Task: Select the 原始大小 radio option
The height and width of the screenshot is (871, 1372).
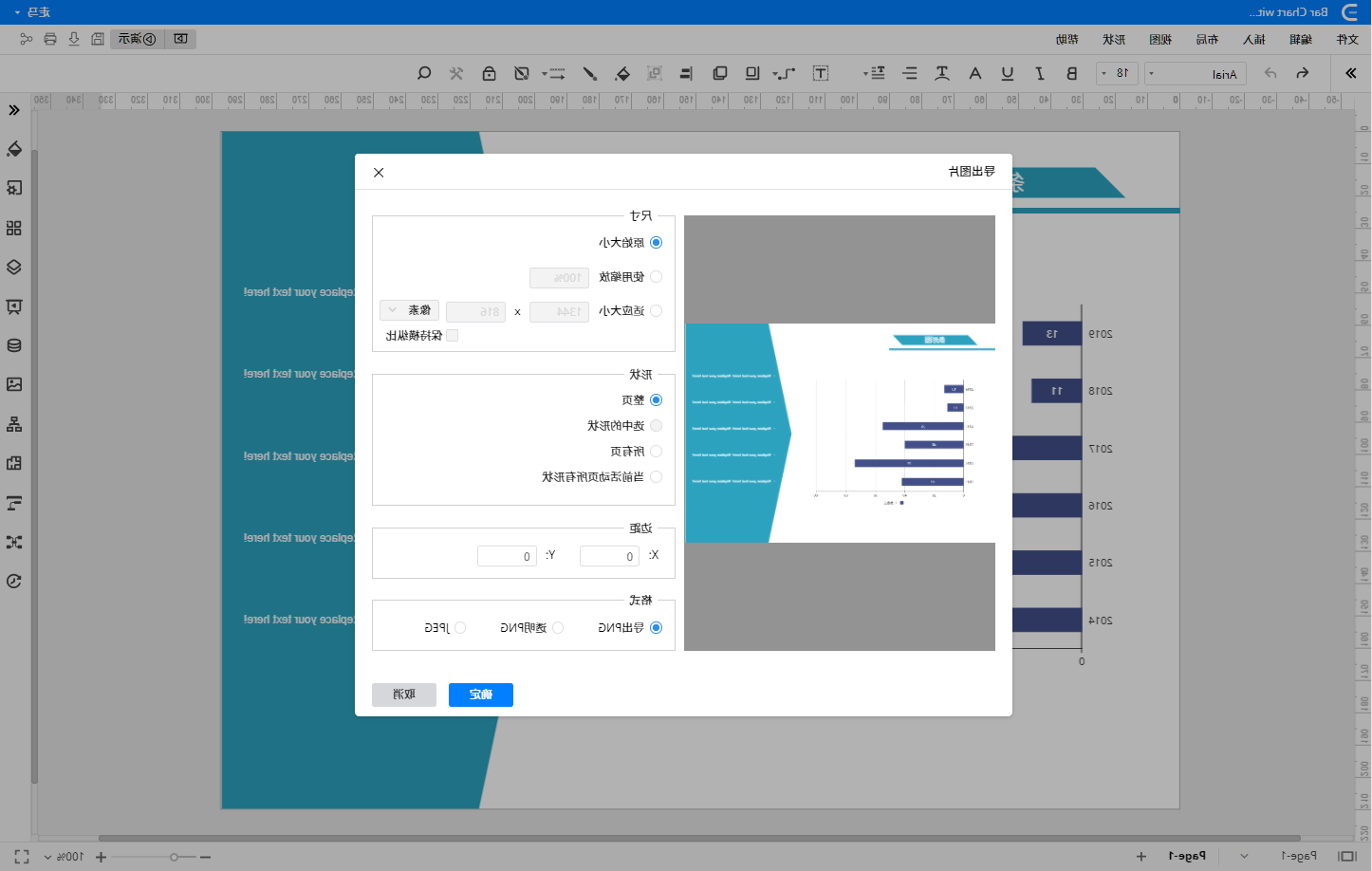Action: [656, 243]
